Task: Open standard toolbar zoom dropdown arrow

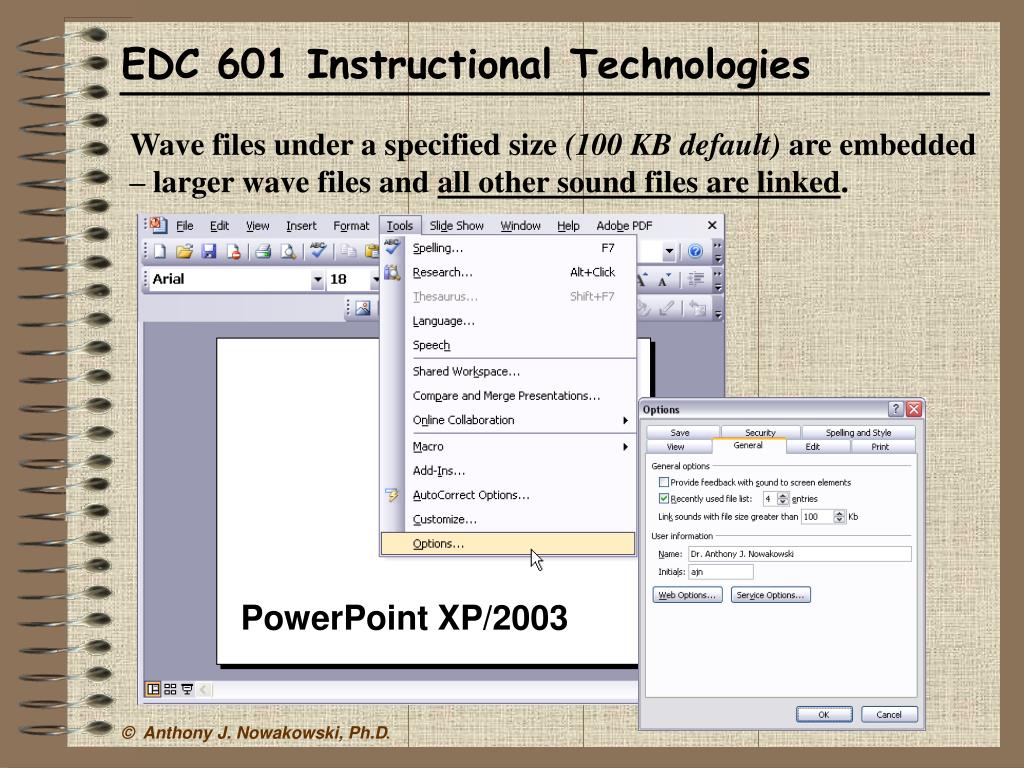Action: pos(669,251)
